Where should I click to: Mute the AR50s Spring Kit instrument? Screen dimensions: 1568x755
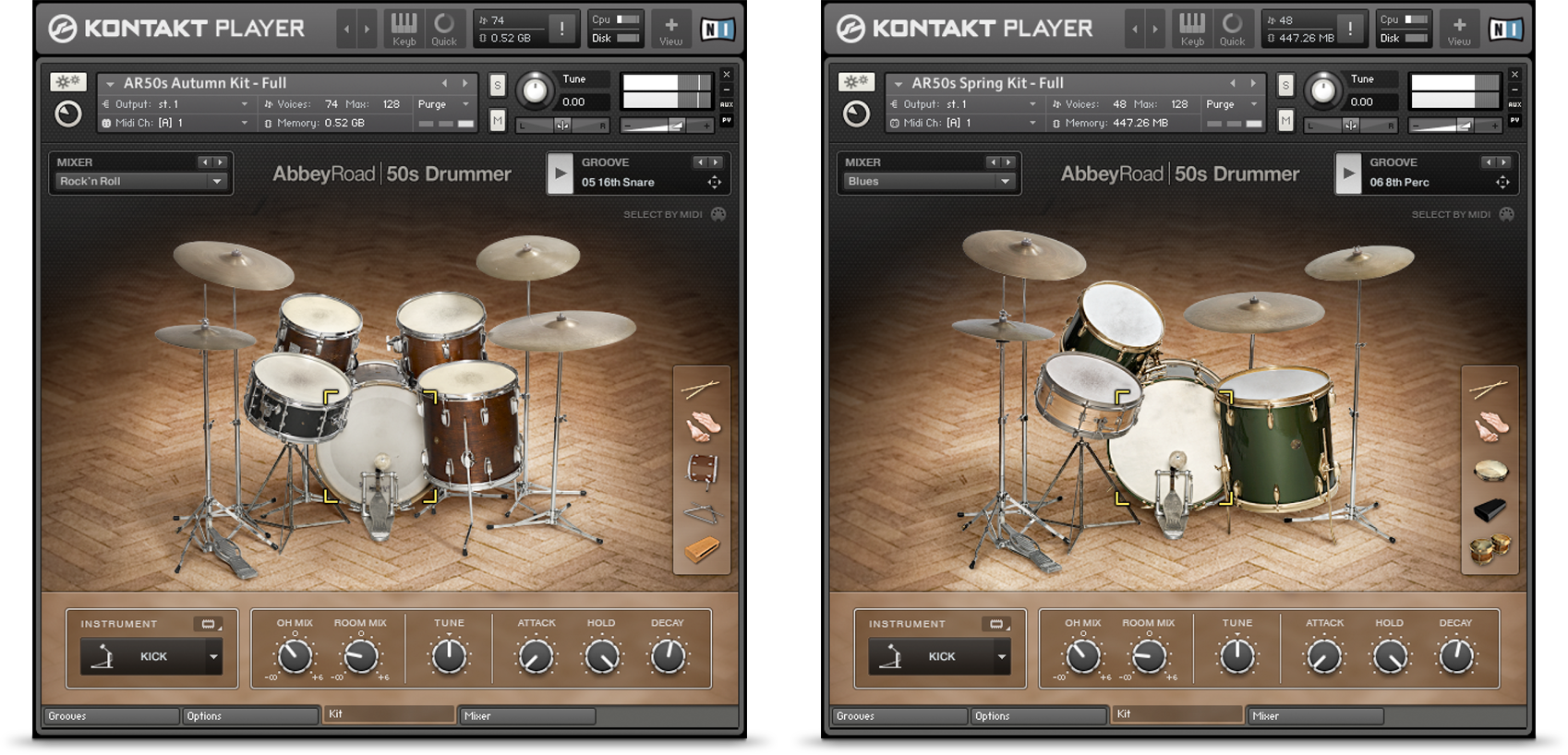tap(1286, 121)
